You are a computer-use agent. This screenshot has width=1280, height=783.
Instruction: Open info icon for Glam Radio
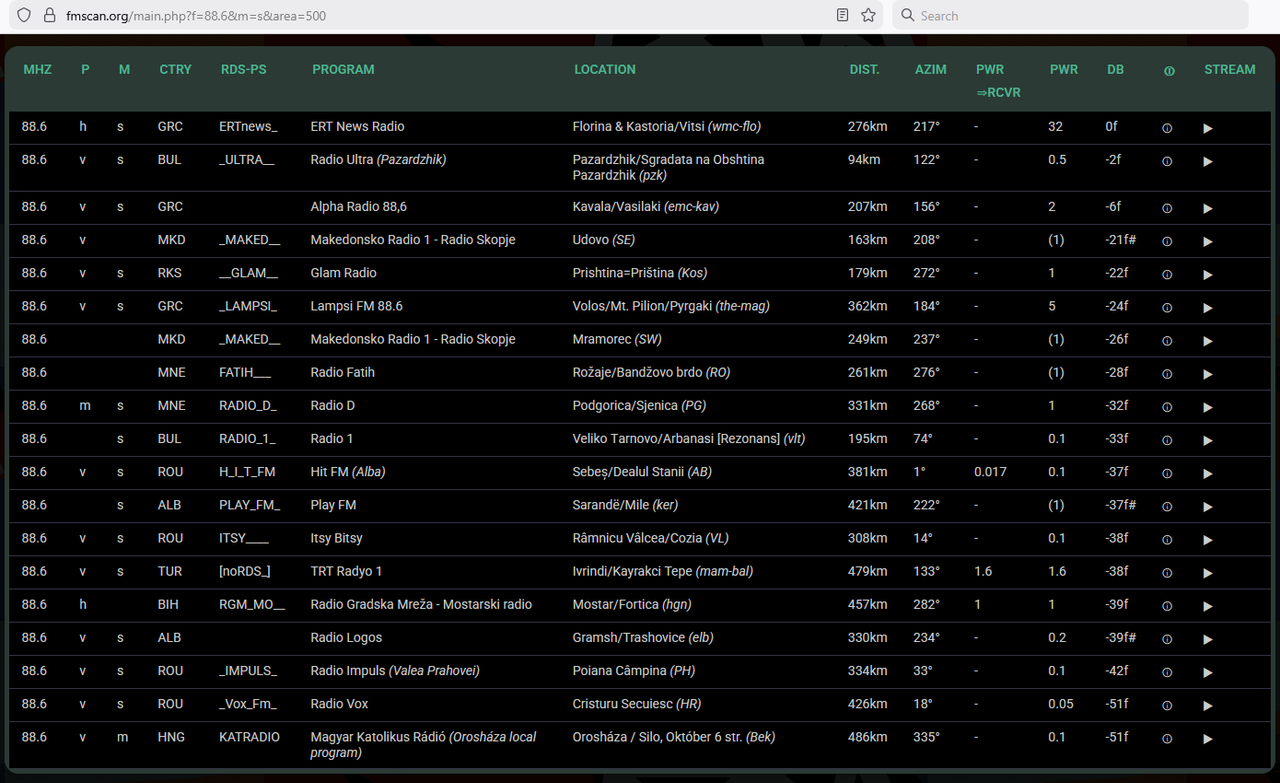pyautogui.click(x=1167, y=275)
